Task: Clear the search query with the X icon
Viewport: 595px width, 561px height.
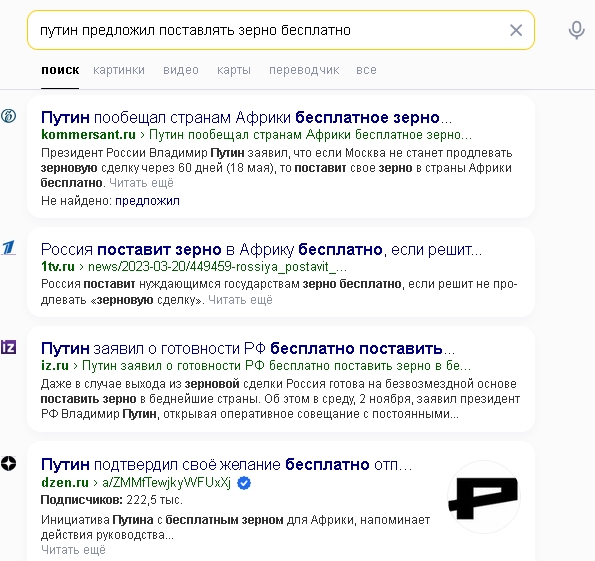Action: click(516, 30)
